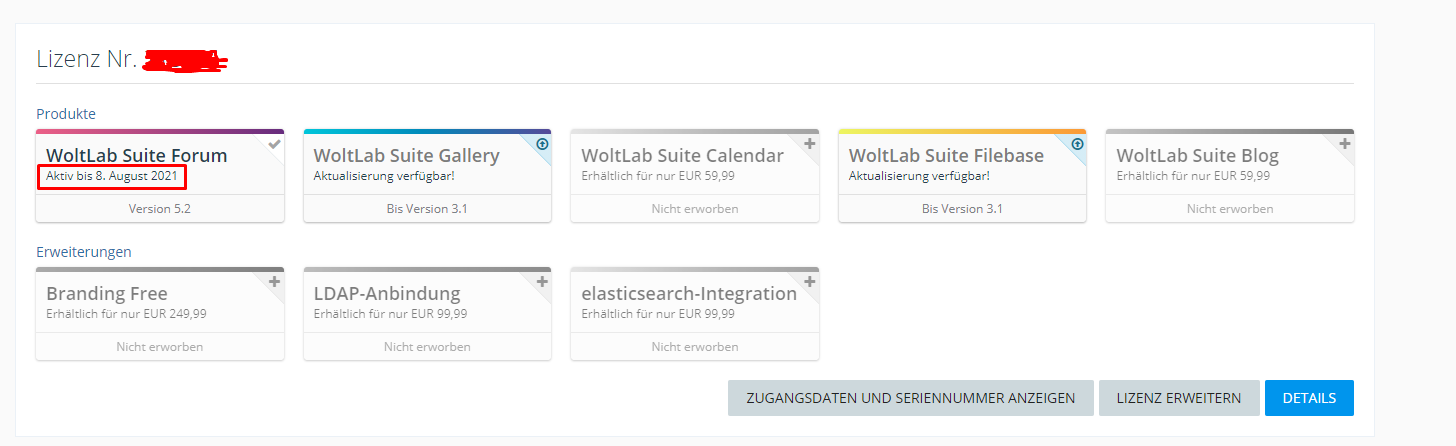Click plus icon on LDAP-Anbindung card

point(542,281)
